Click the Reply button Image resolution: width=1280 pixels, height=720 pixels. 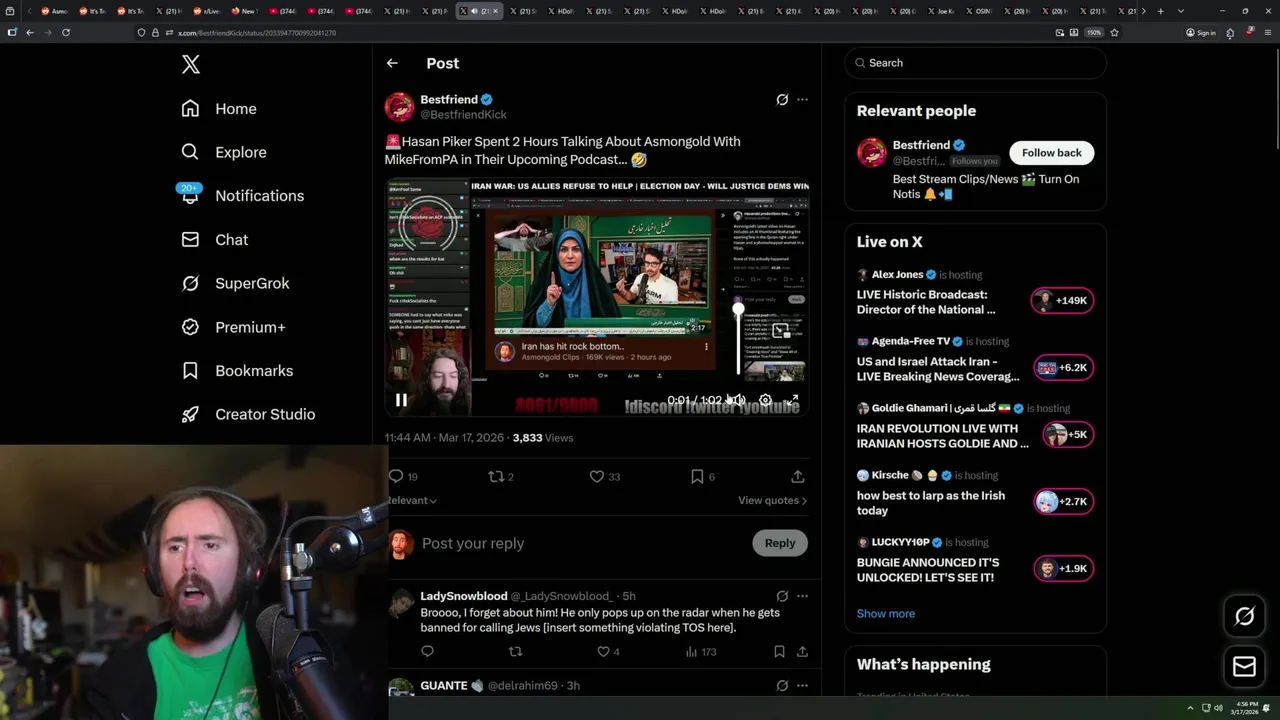[x=780, y=543]
